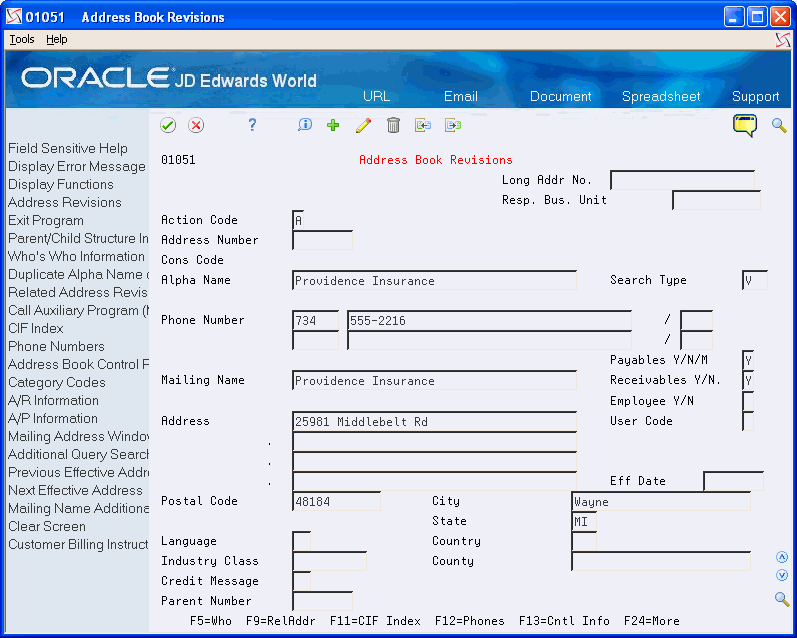Click the info bubble icon in toolbar
797x638 pixels.
304,125
